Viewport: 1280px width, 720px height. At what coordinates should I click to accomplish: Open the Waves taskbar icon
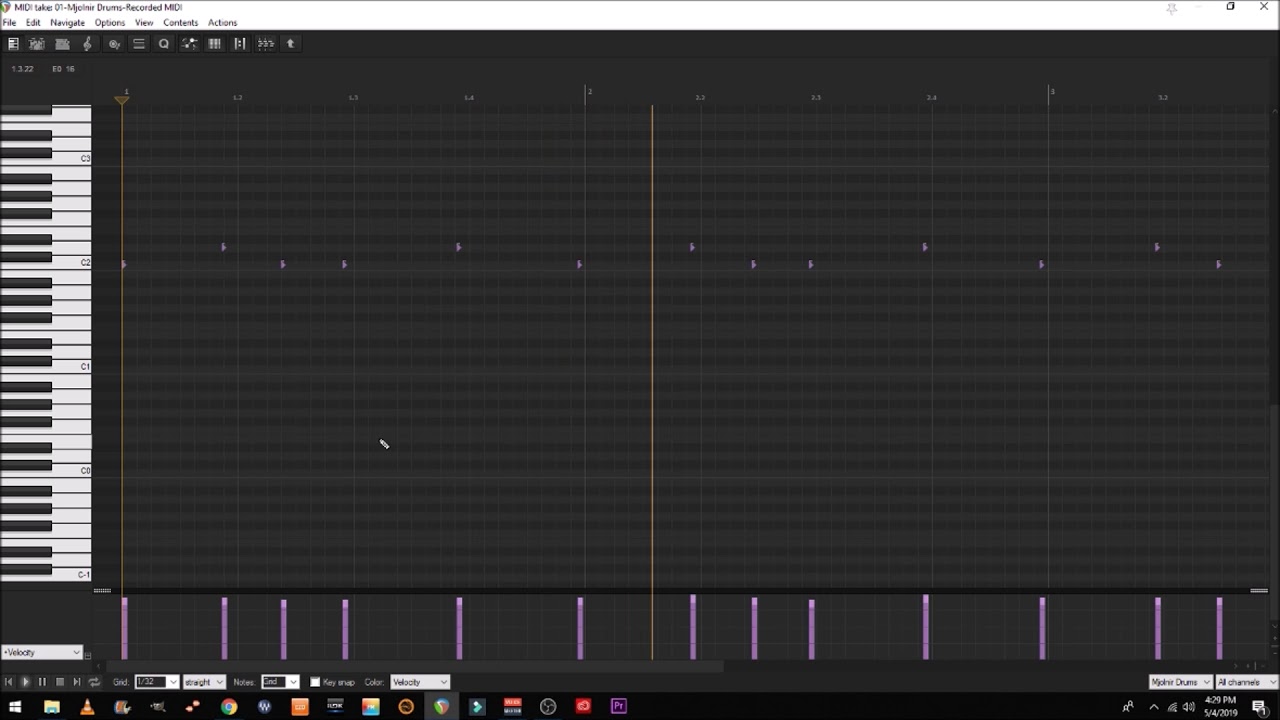[264, 707]
